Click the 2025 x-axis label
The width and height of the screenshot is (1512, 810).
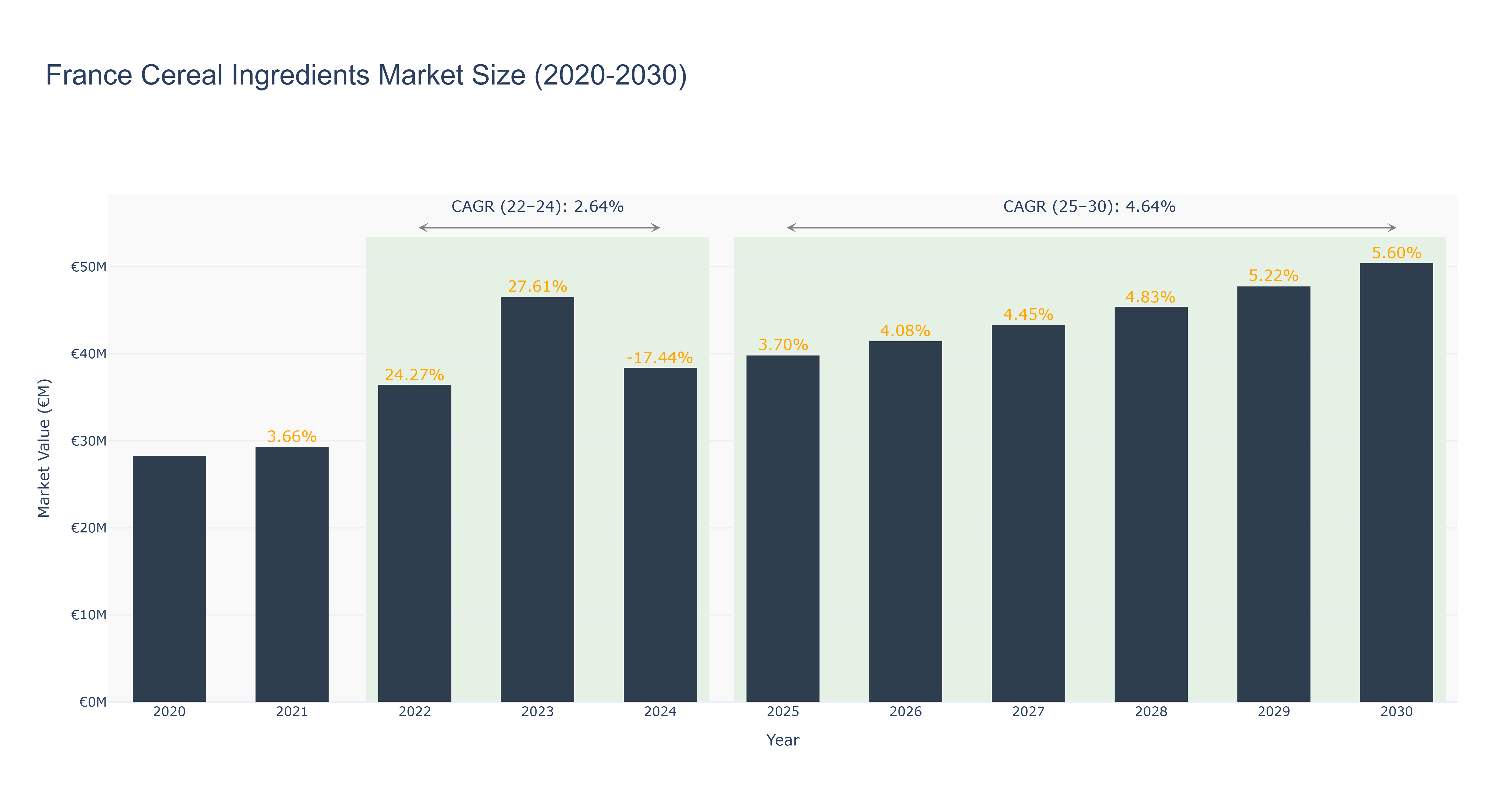[x=782, y=712]
